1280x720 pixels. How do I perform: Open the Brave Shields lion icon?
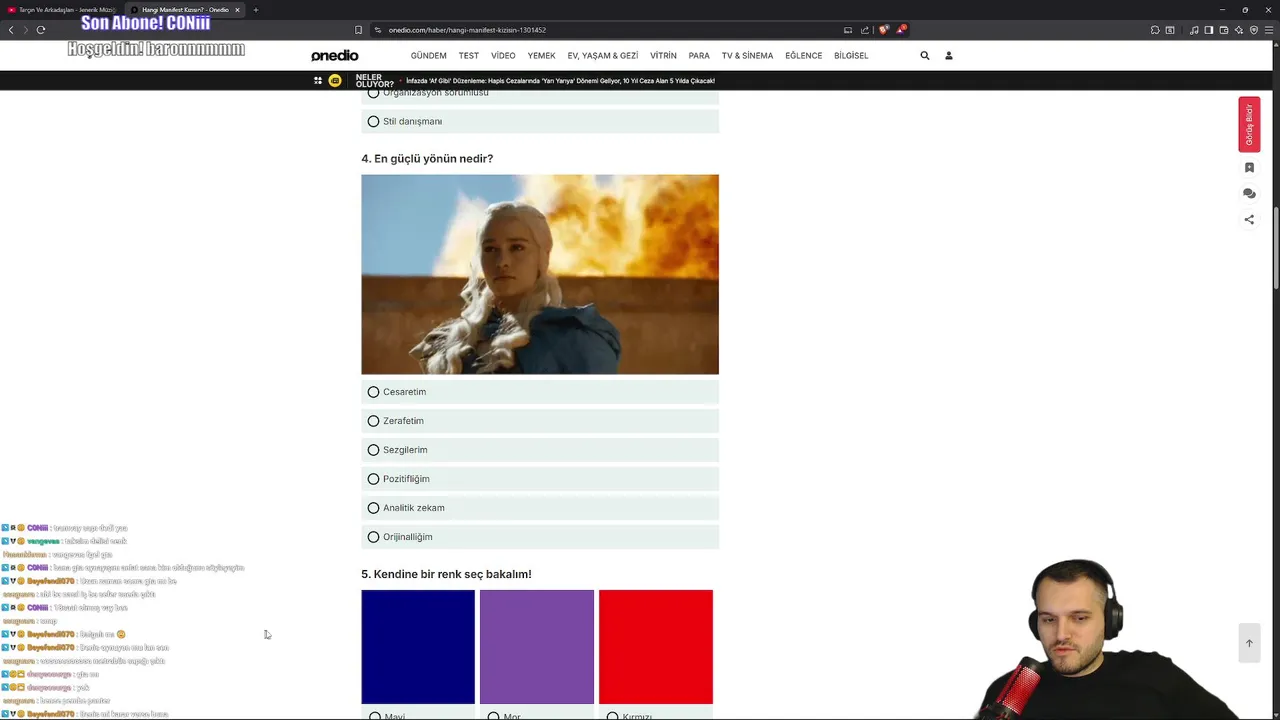tap(883, 30)
